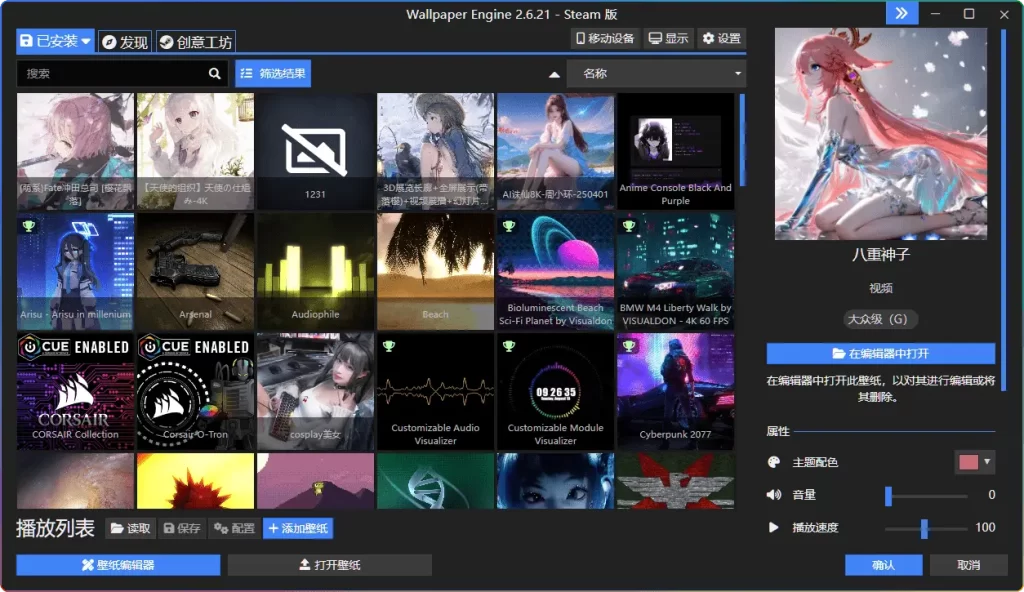Click the 配置 configure playlist button
Image resolution: width=1024 pixels, height=592 pixels.
(x=234, y=528)
